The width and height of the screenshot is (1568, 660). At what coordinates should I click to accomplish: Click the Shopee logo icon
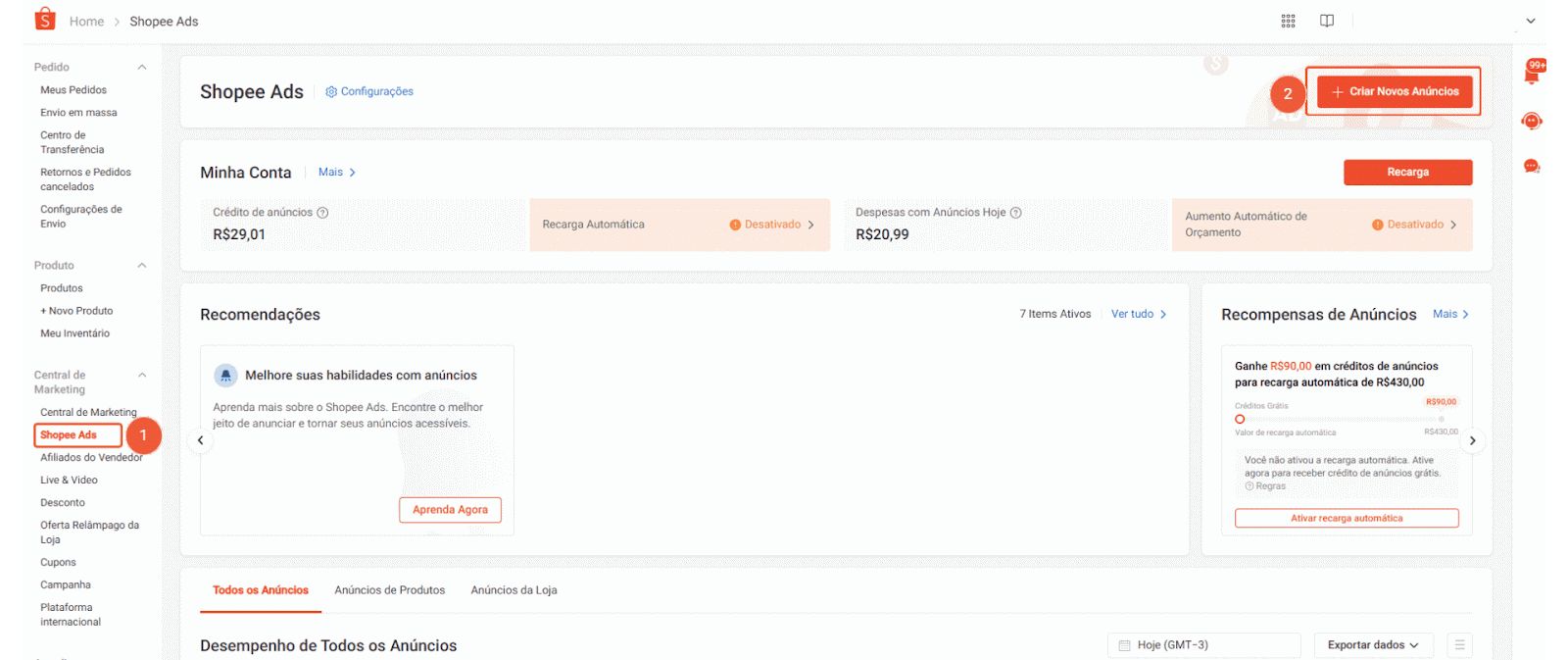click(x=45, y=19)
